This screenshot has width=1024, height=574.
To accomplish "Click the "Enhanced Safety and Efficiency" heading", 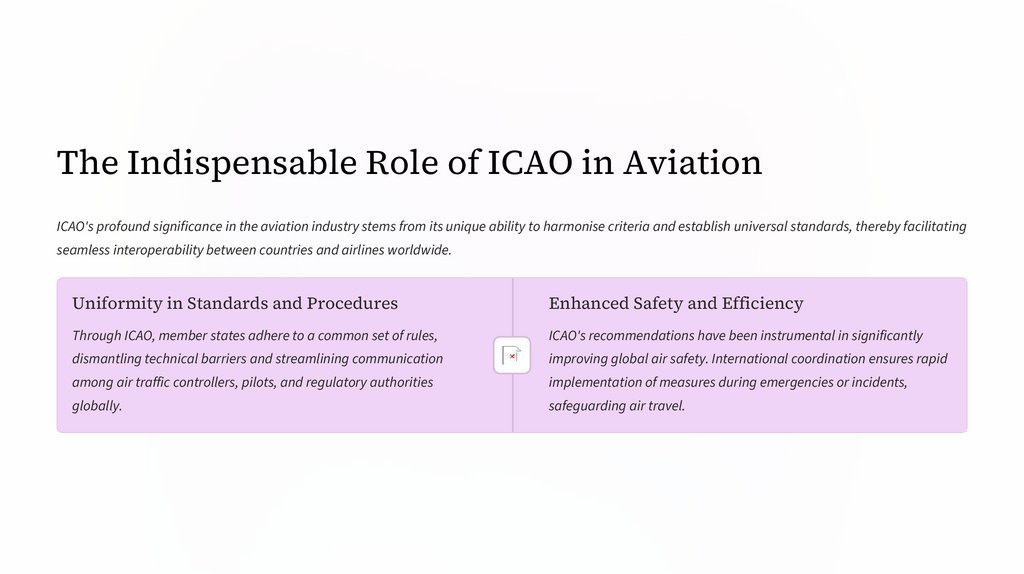I will tap(676, 303).
